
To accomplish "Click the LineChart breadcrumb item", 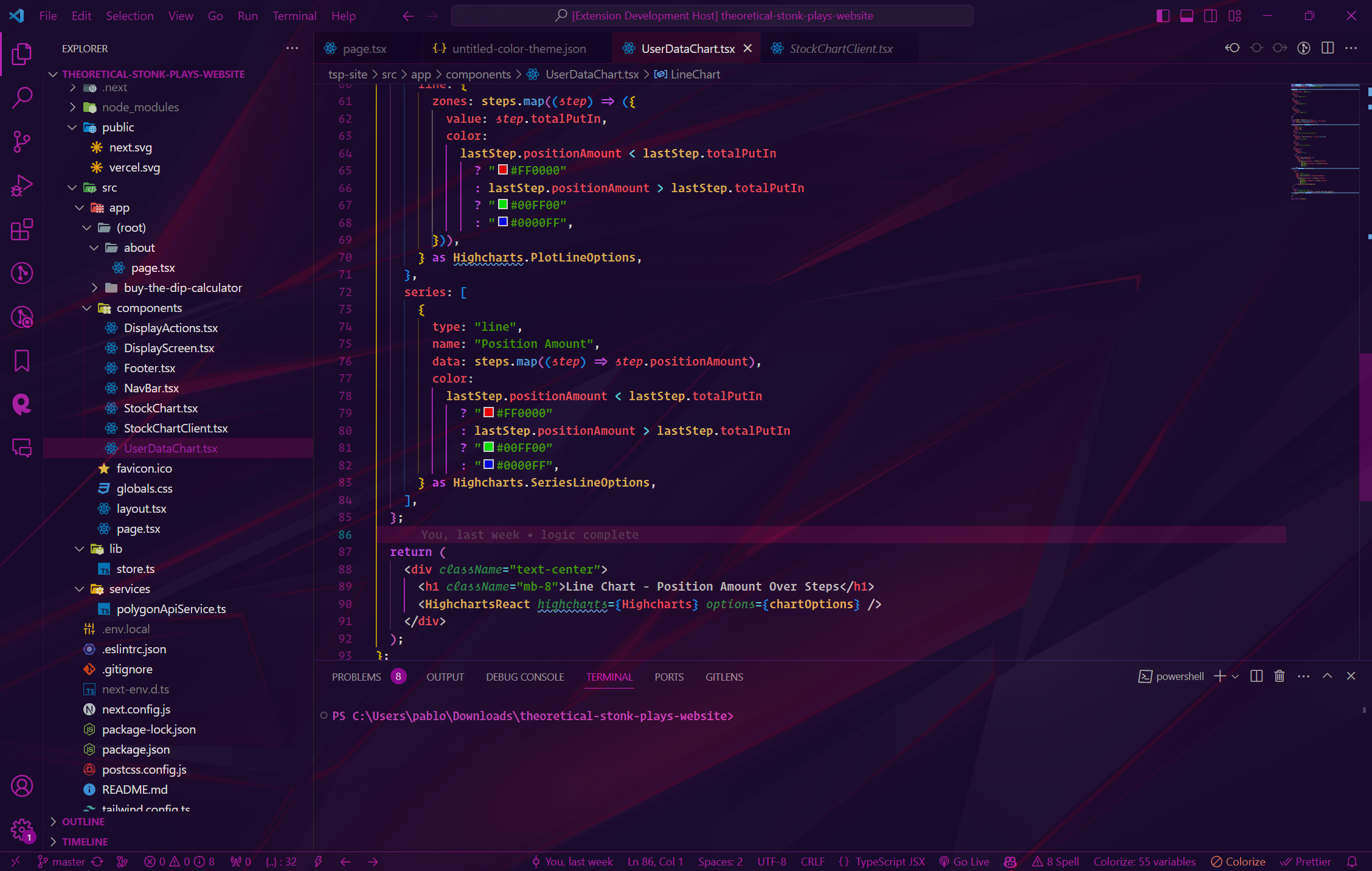I will tap(687, 74).
